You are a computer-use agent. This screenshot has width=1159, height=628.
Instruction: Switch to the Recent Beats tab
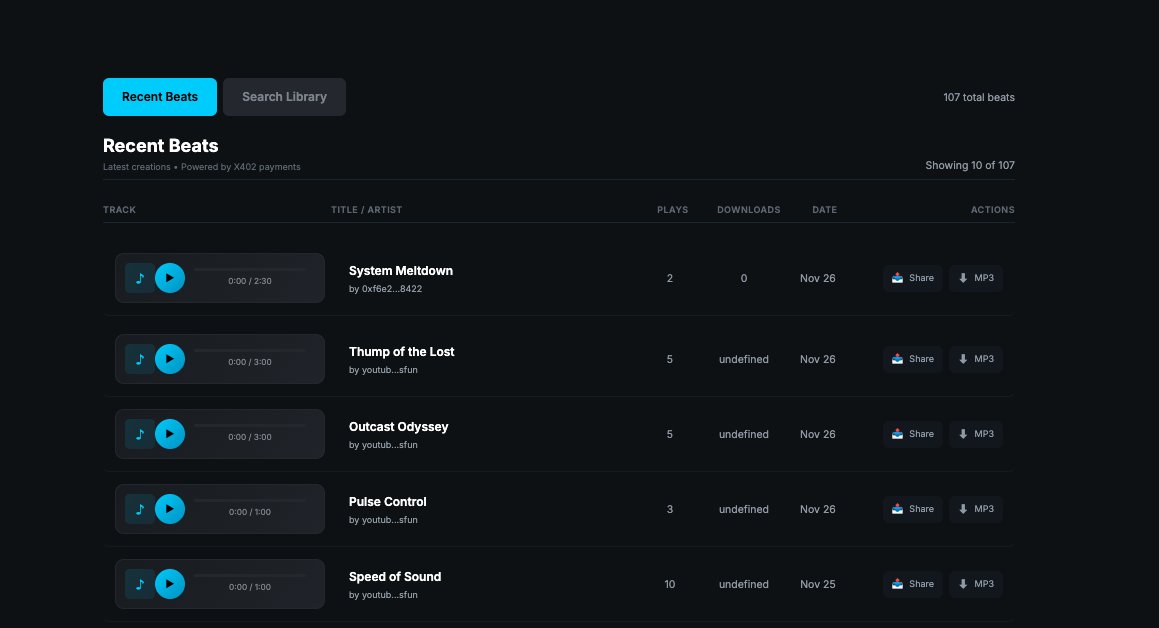(x=160, y=97)
